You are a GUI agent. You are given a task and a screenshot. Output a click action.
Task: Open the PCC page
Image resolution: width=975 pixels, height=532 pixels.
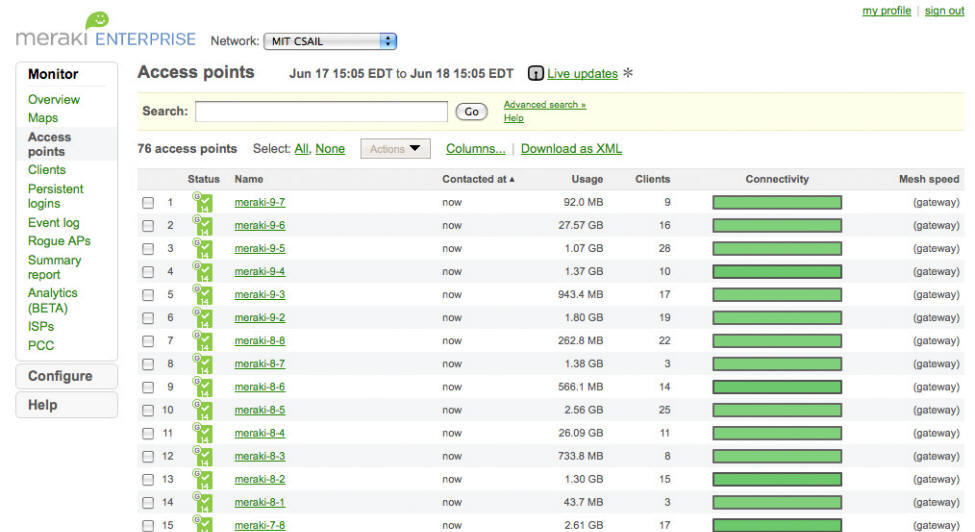click(x=41, y=346)
